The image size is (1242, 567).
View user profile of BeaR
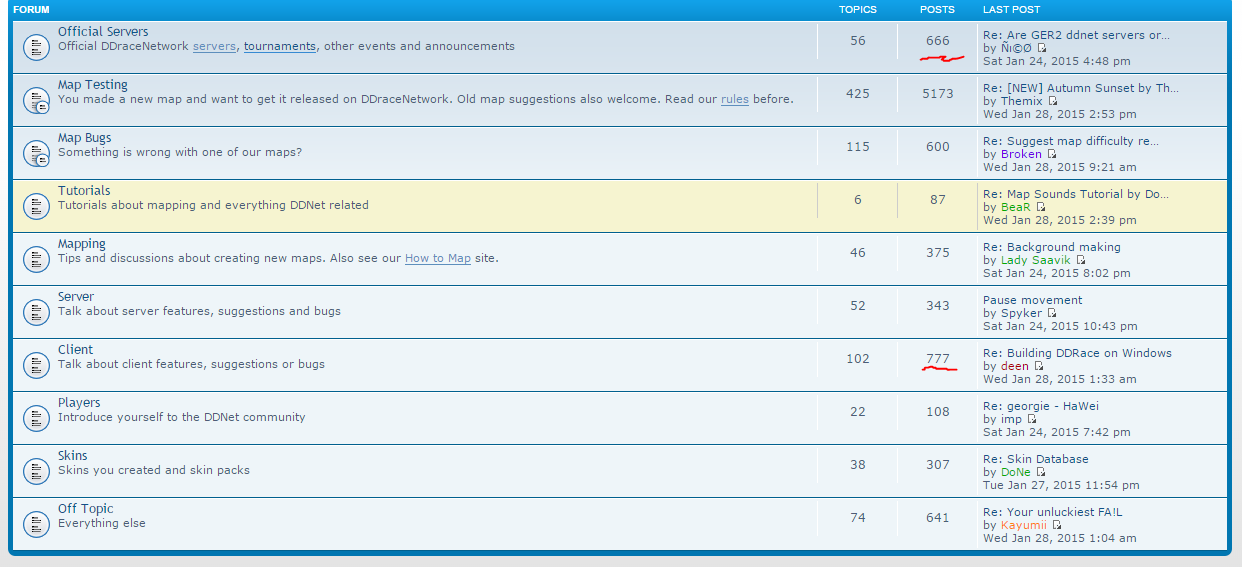tap(1015, 207)
